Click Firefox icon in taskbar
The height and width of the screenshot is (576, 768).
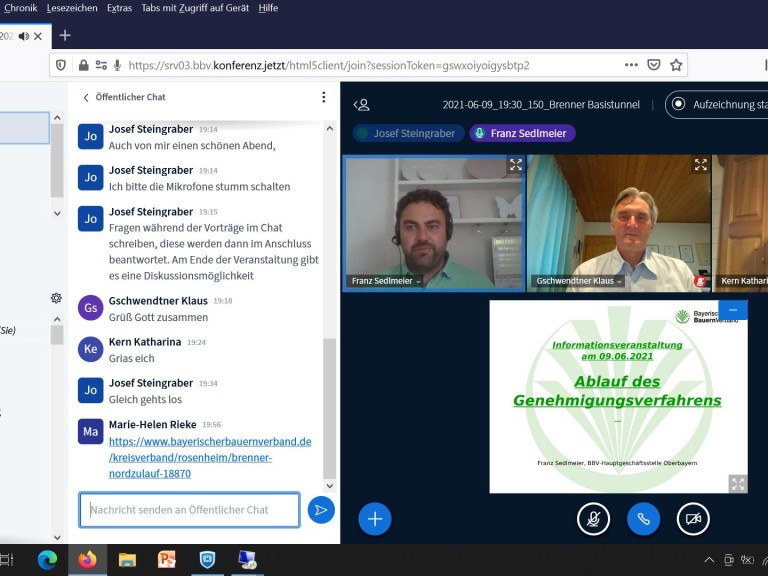pos(88,560)
